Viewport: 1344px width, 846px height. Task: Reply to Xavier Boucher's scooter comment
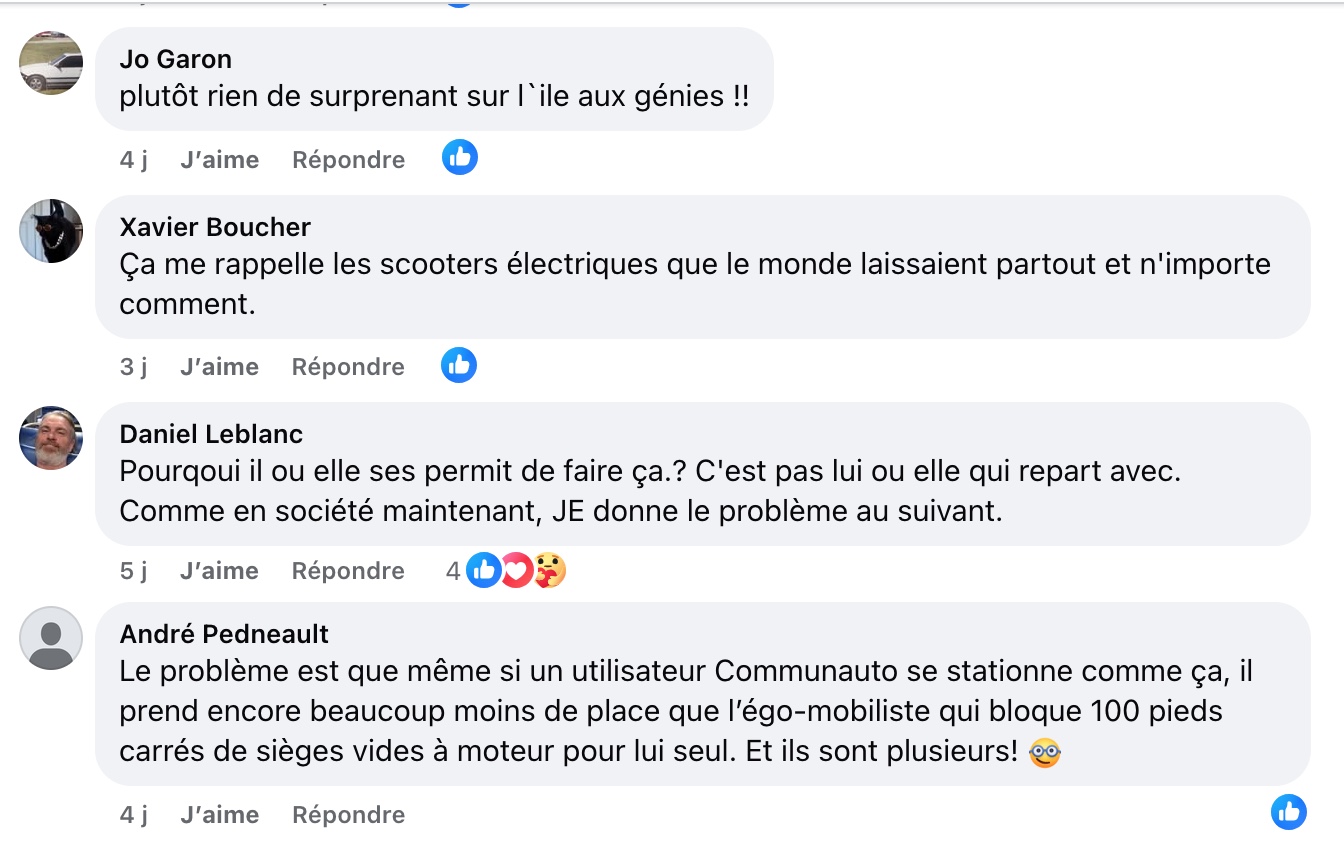click(348, 367)
